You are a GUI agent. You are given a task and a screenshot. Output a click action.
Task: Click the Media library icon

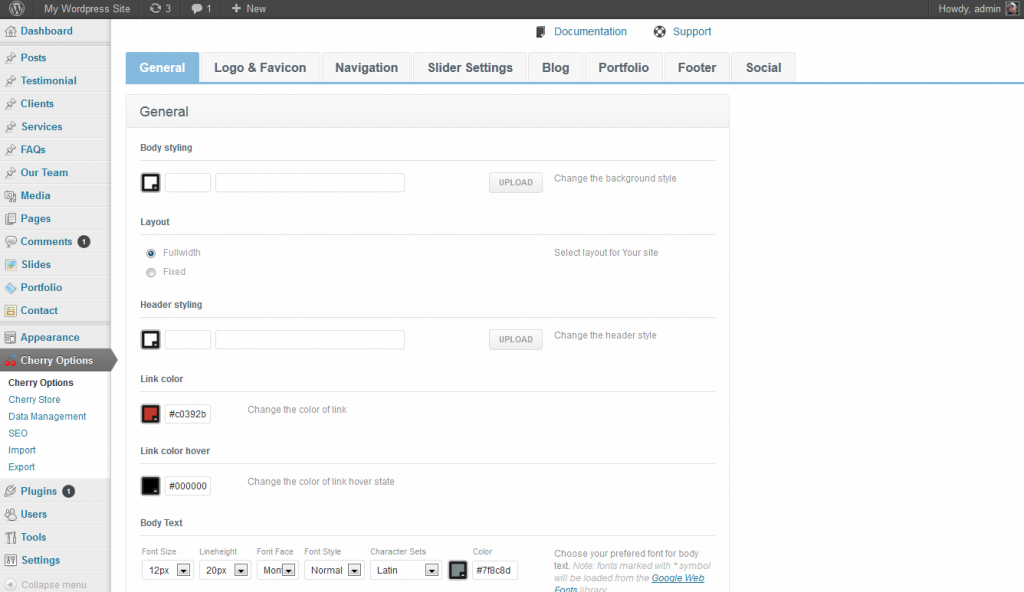point(10,195)
